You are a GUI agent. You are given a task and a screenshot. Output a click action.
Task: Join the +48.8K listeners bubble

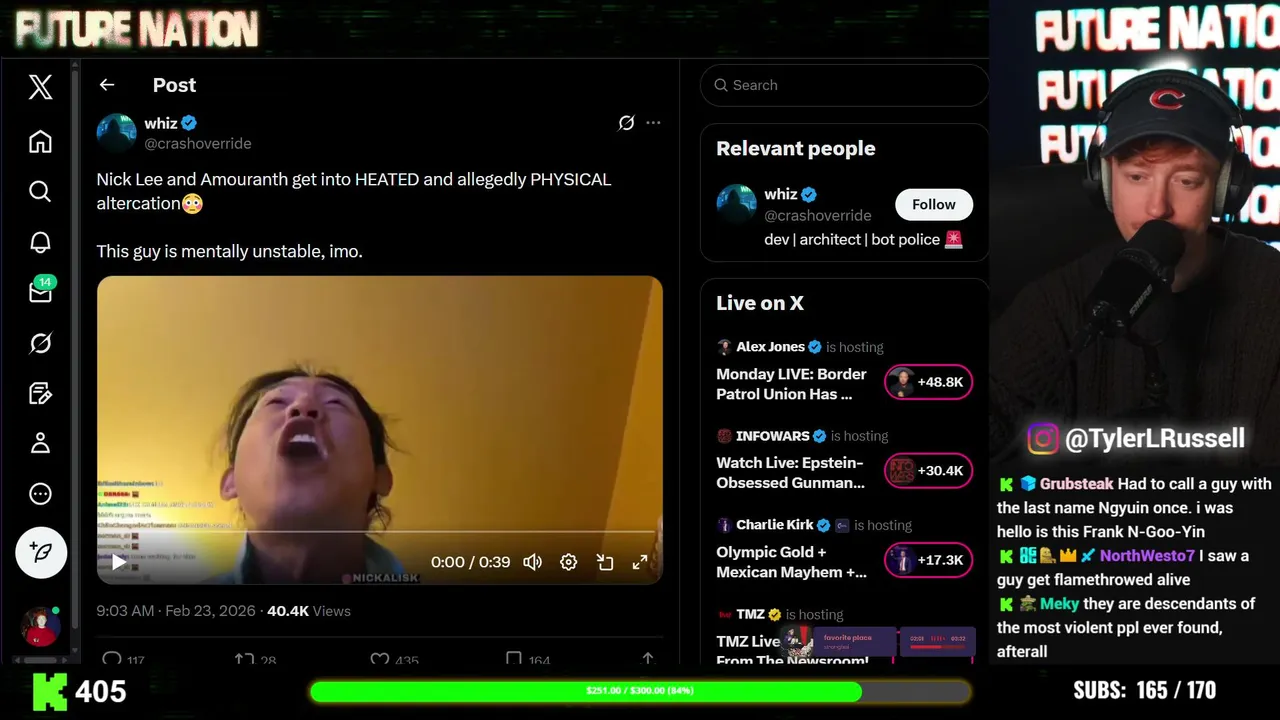click(x=928, y=382)
